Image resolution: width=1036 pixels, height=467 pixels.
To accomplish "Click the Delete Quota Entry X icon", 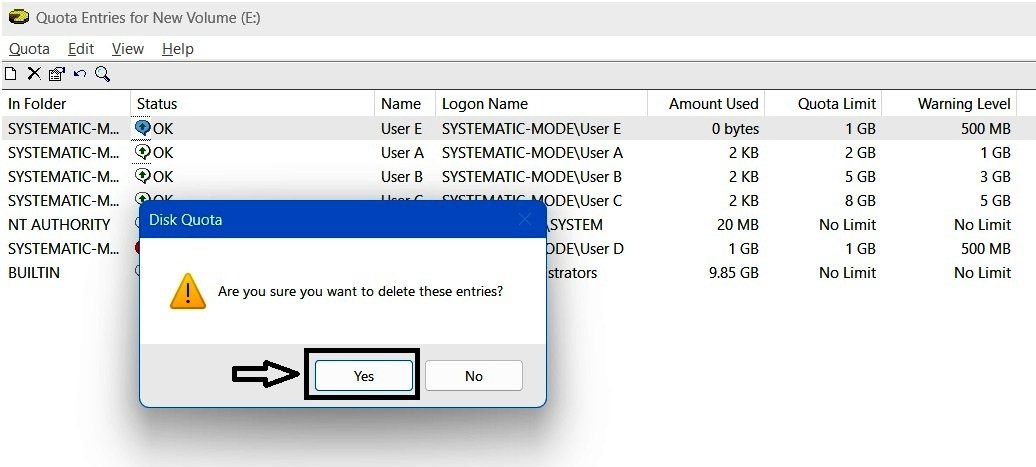I will (x=34, y=74).
